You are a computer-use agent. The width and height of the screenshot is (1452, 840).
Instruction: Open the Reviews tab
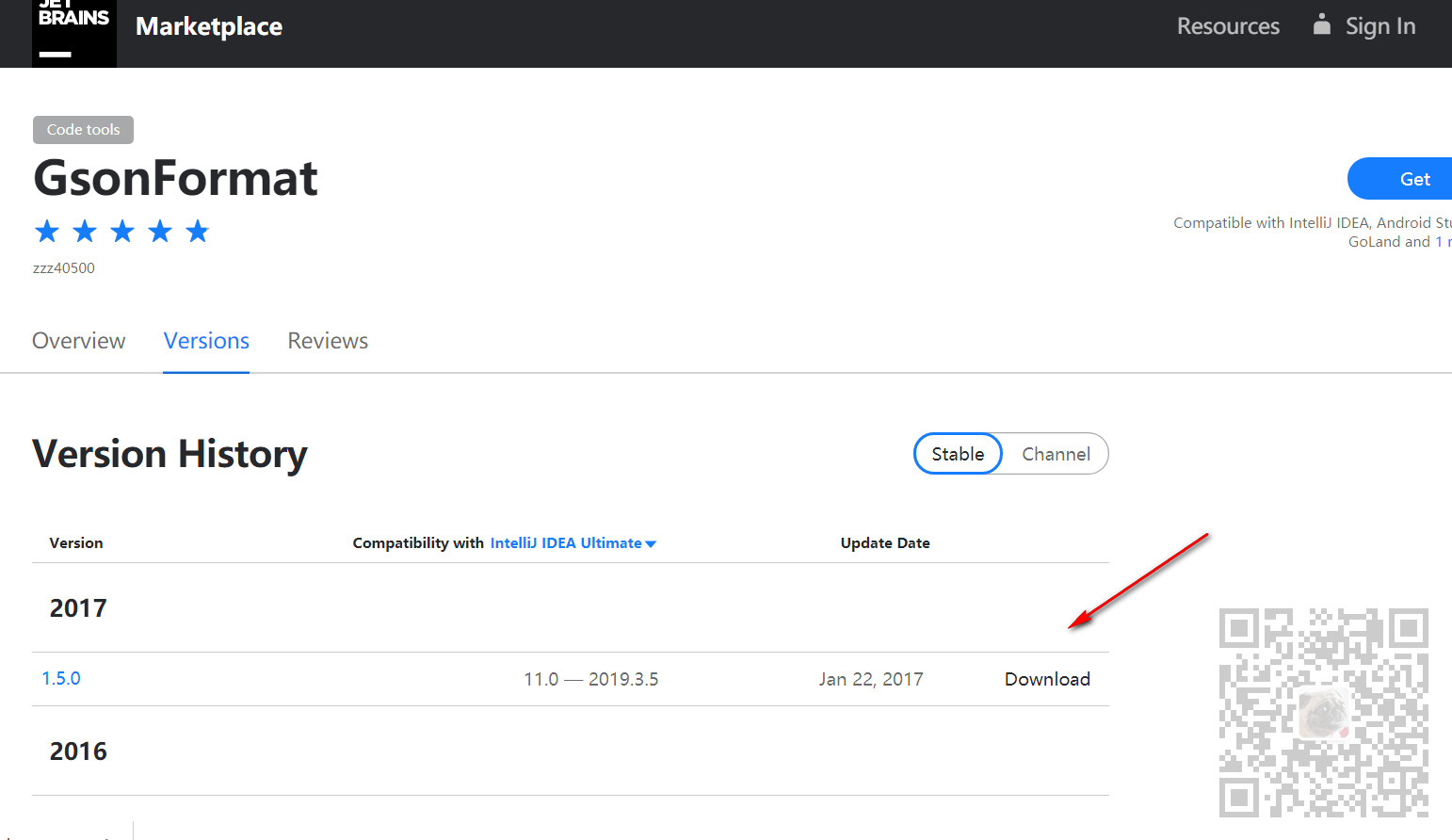pos(328,341)
